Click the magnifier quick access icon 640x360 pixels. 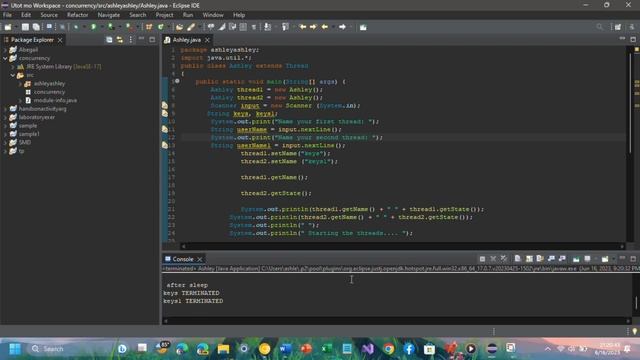coord(599,27)
